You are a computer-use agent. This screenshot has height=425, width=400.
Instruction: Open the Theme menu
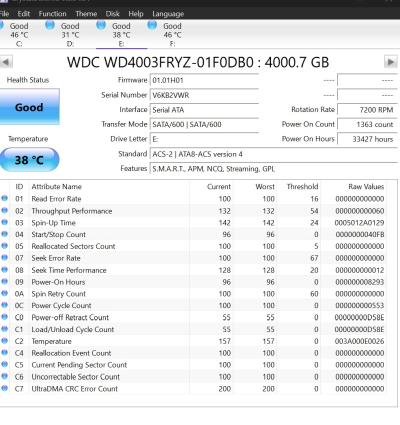point(86,14)
